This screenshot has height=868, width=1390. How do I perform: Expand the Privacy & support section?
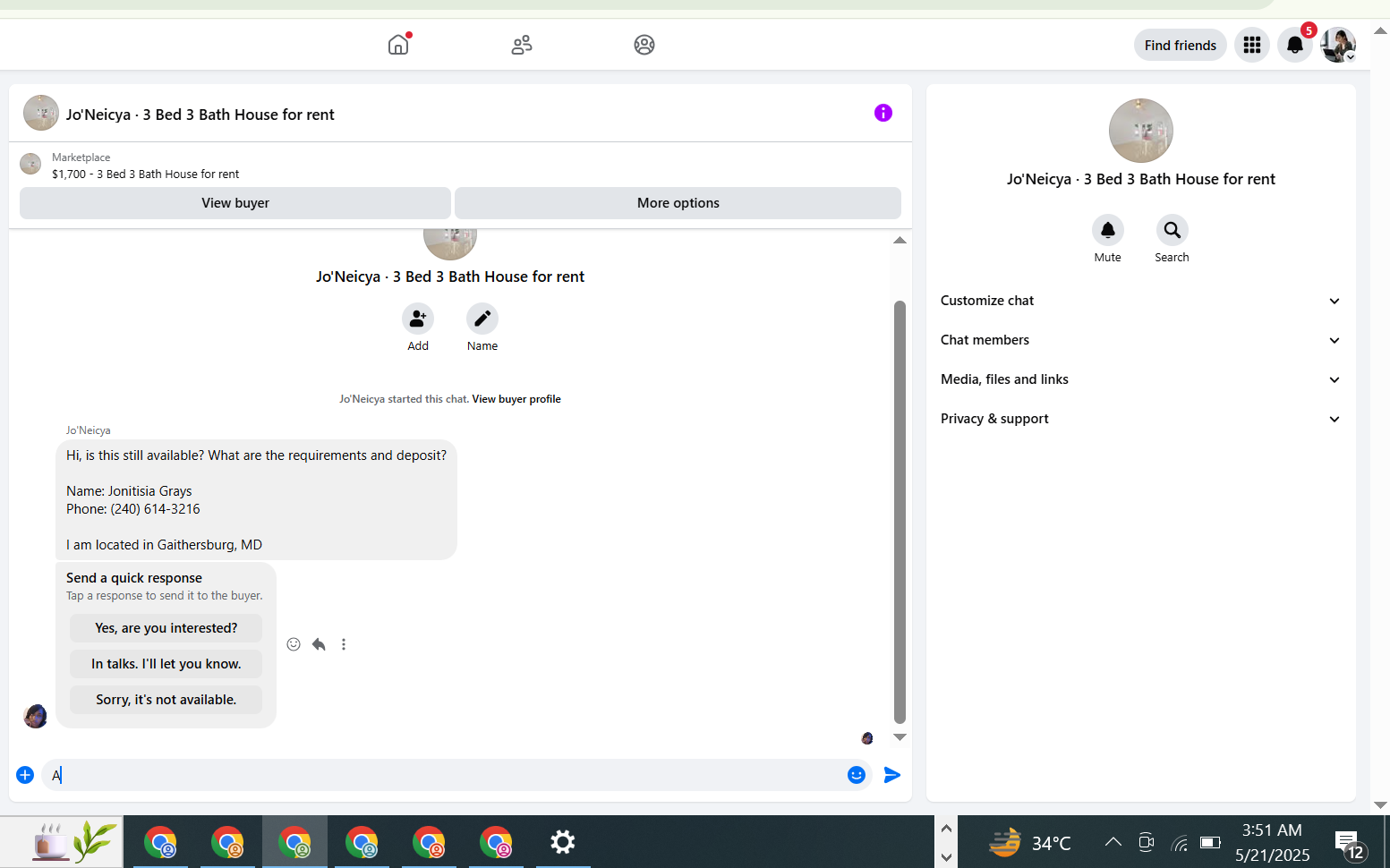[1141, 419]
